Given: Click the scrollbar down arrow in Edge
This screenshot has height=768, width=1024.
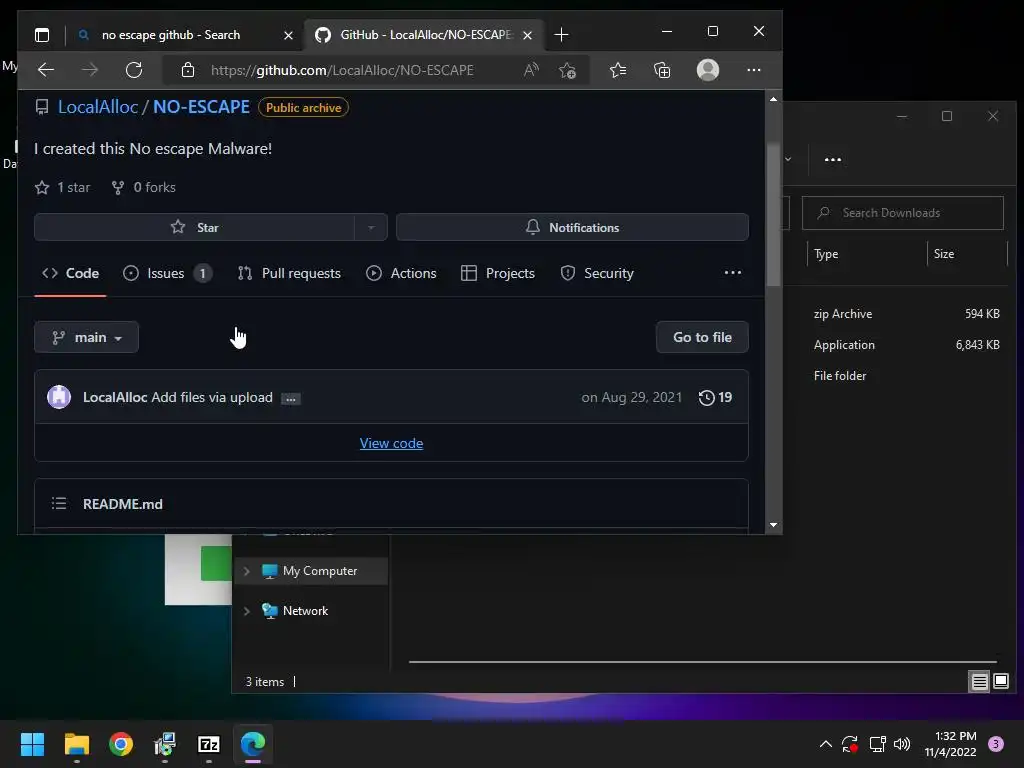Looking at the screenshot, I should (x=773, y=525).
